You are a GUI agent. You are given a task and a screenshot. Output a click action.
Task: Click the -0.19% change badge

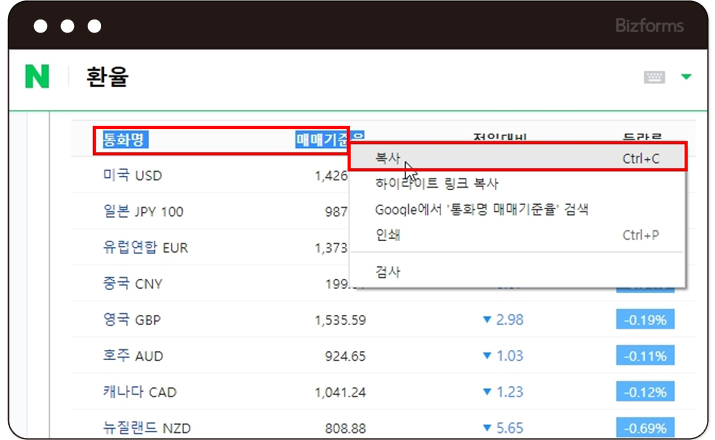point(645,320)
